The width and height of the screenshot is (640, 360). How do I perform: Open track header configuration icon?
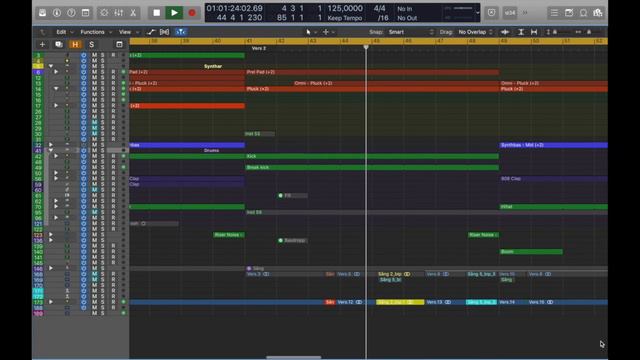tap(119, 44)
